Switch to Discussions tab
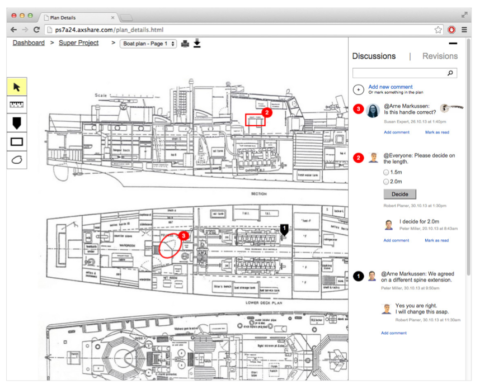480x389 pixels. [x=374, y=56]
